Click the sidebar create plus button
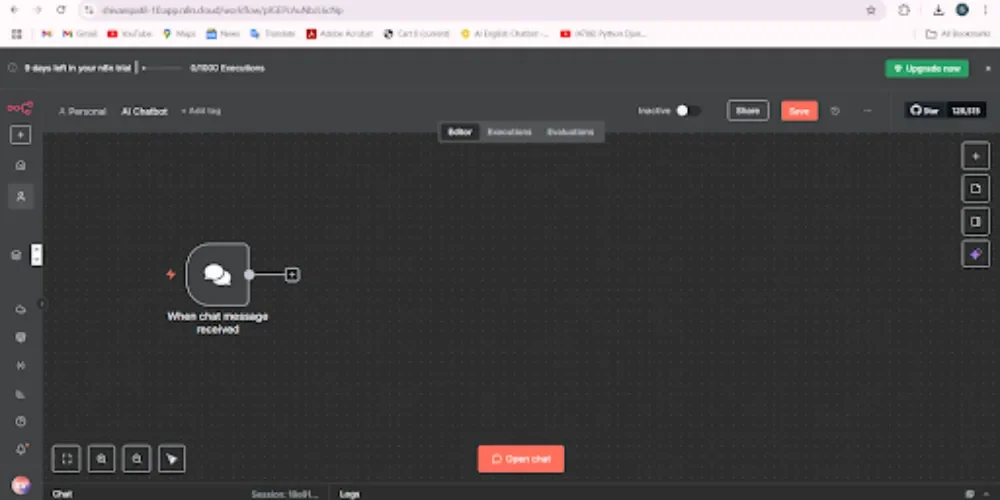This screenshot has height=500, width=1000. [x=21, y=135]
